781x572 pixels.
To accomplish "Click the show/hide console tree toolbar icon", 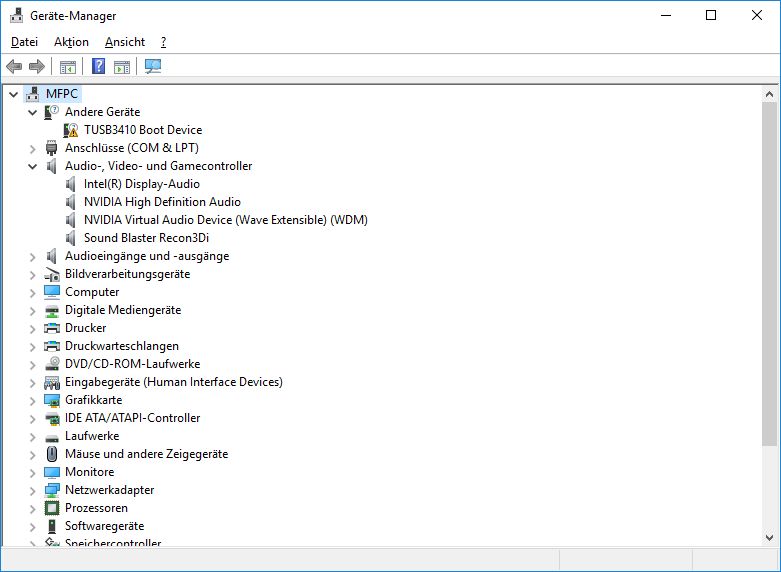I will click(68, 66).
